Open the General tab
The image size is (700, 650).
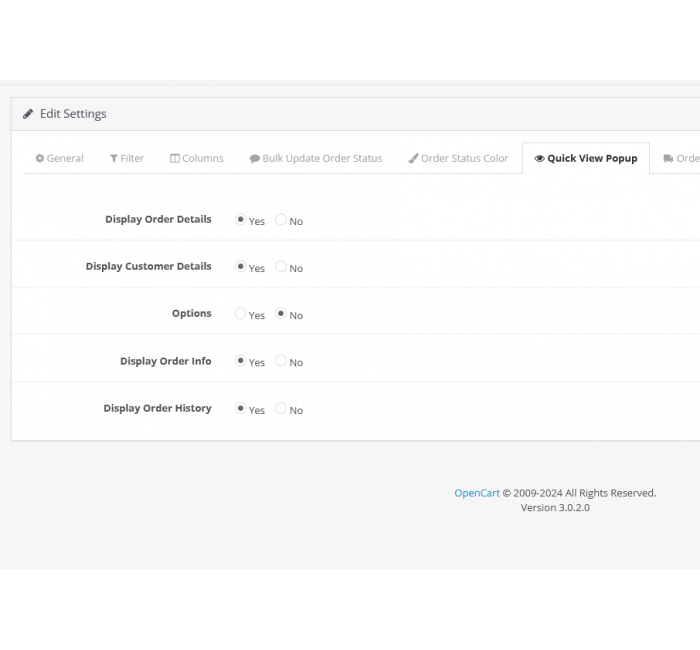59,158
